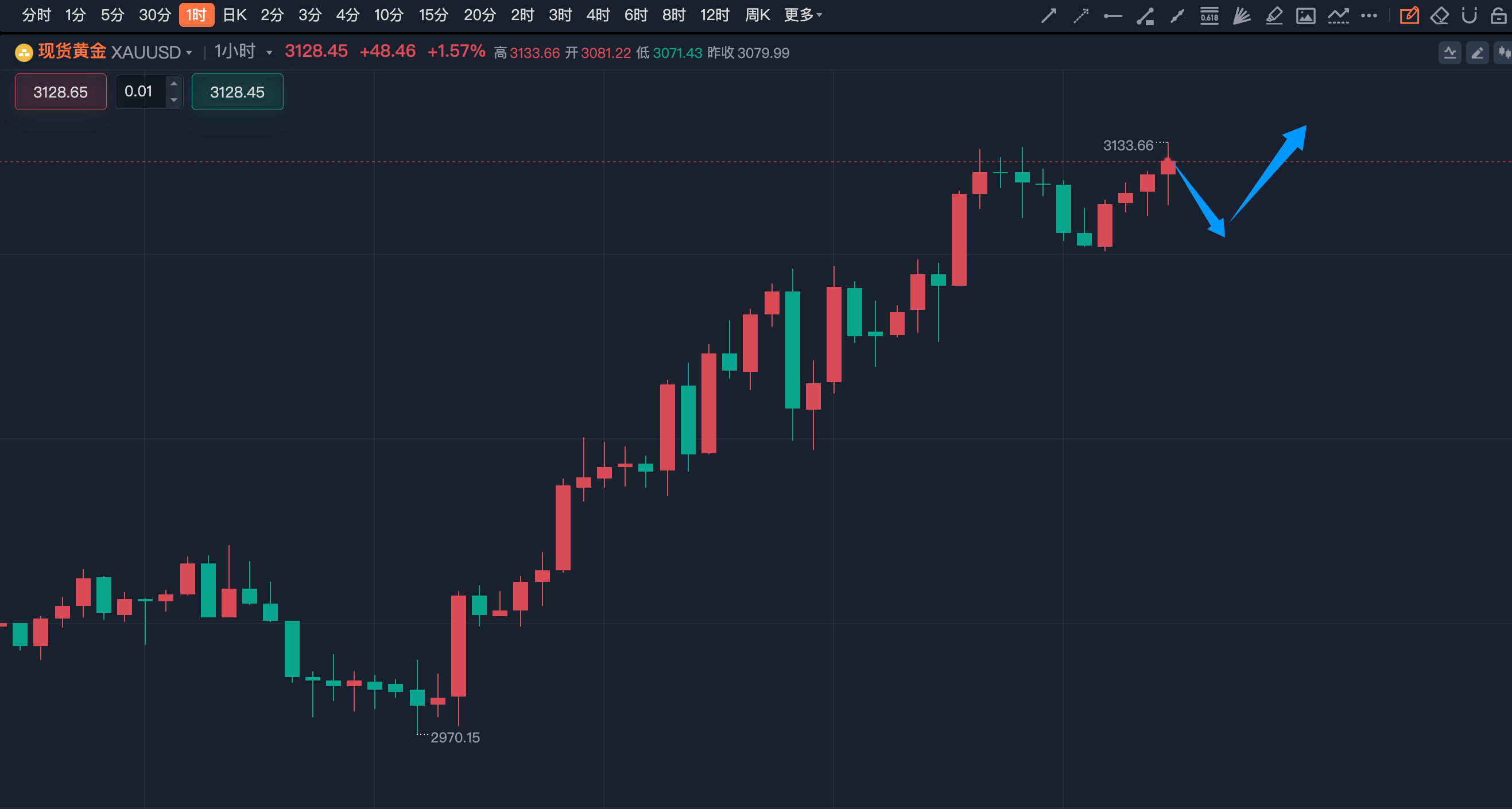Switch to the 30分 timeframe tab
Image resolution: width=1512 pixels, height=809 pixels.
tap(154, 15)
